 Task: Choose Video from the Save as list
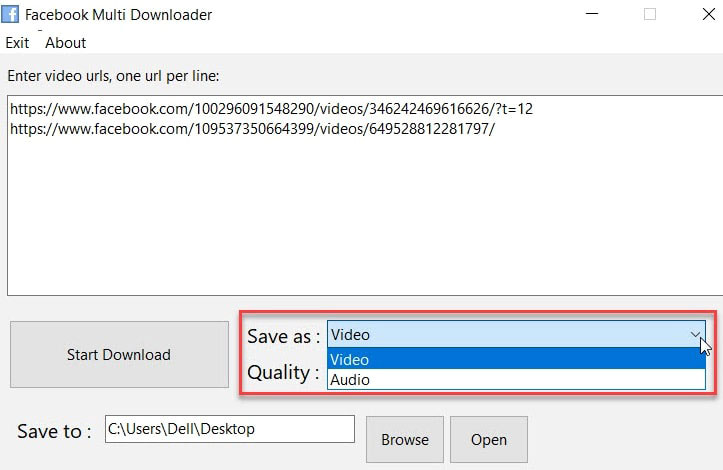click(516, 359)
